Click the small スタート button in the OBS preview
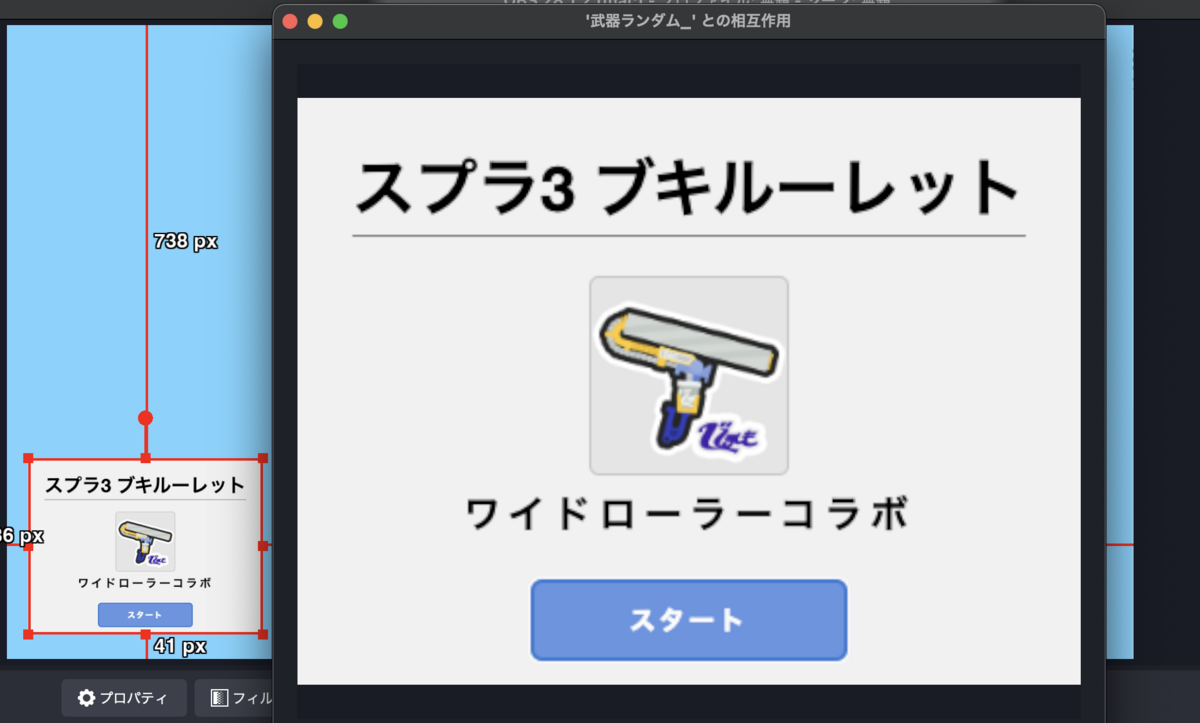 tap(145, 615)
